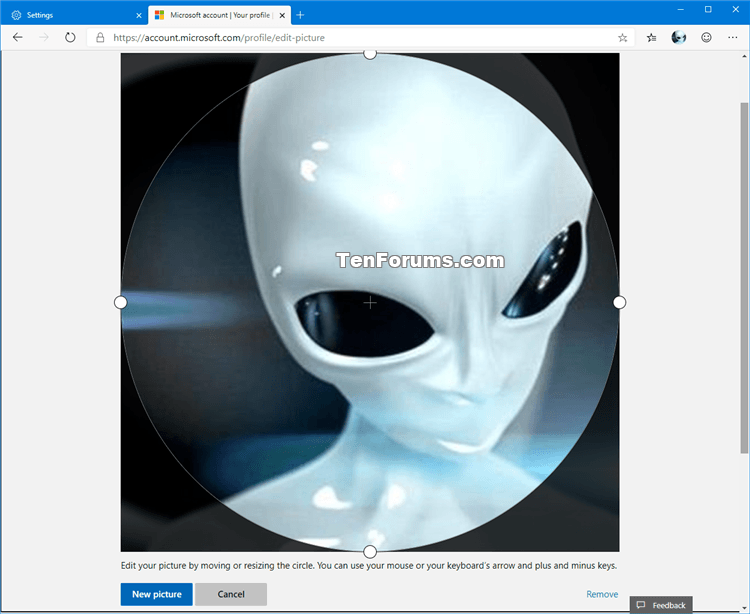Viewport: 750px width, 614px height.
Task: Open the Settings and more menu
Action: (x=732, y=37)
